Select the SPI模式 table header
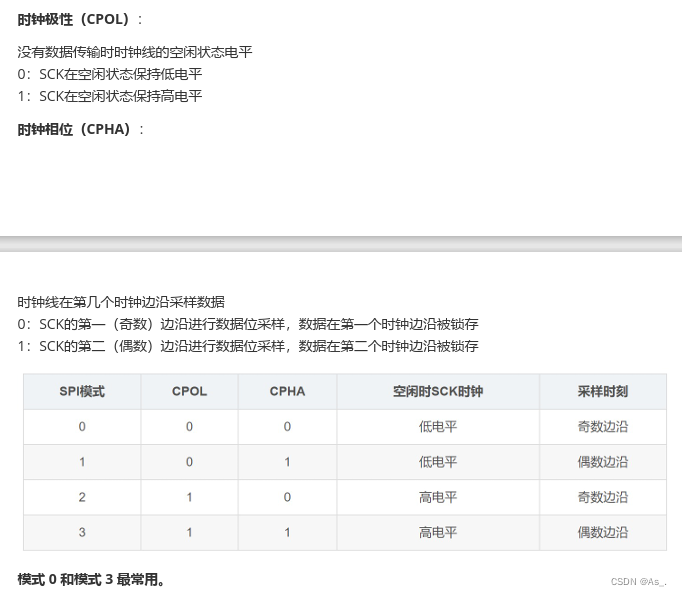682x596 pixels. pyautogui.click(x=82, y=392)
